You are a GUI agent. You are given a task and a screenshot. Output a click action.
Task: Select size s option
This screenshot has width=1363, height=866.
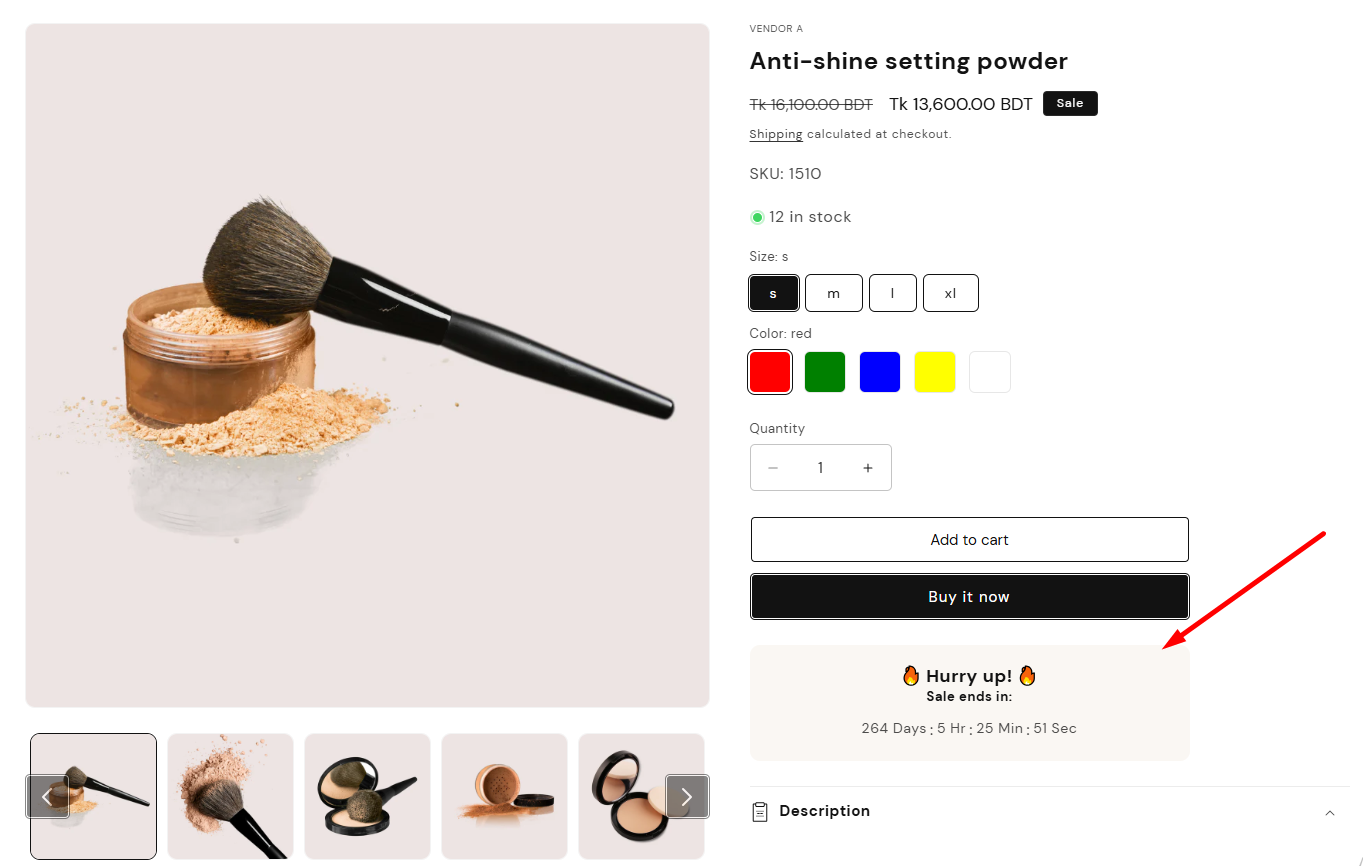click(774, 293)
